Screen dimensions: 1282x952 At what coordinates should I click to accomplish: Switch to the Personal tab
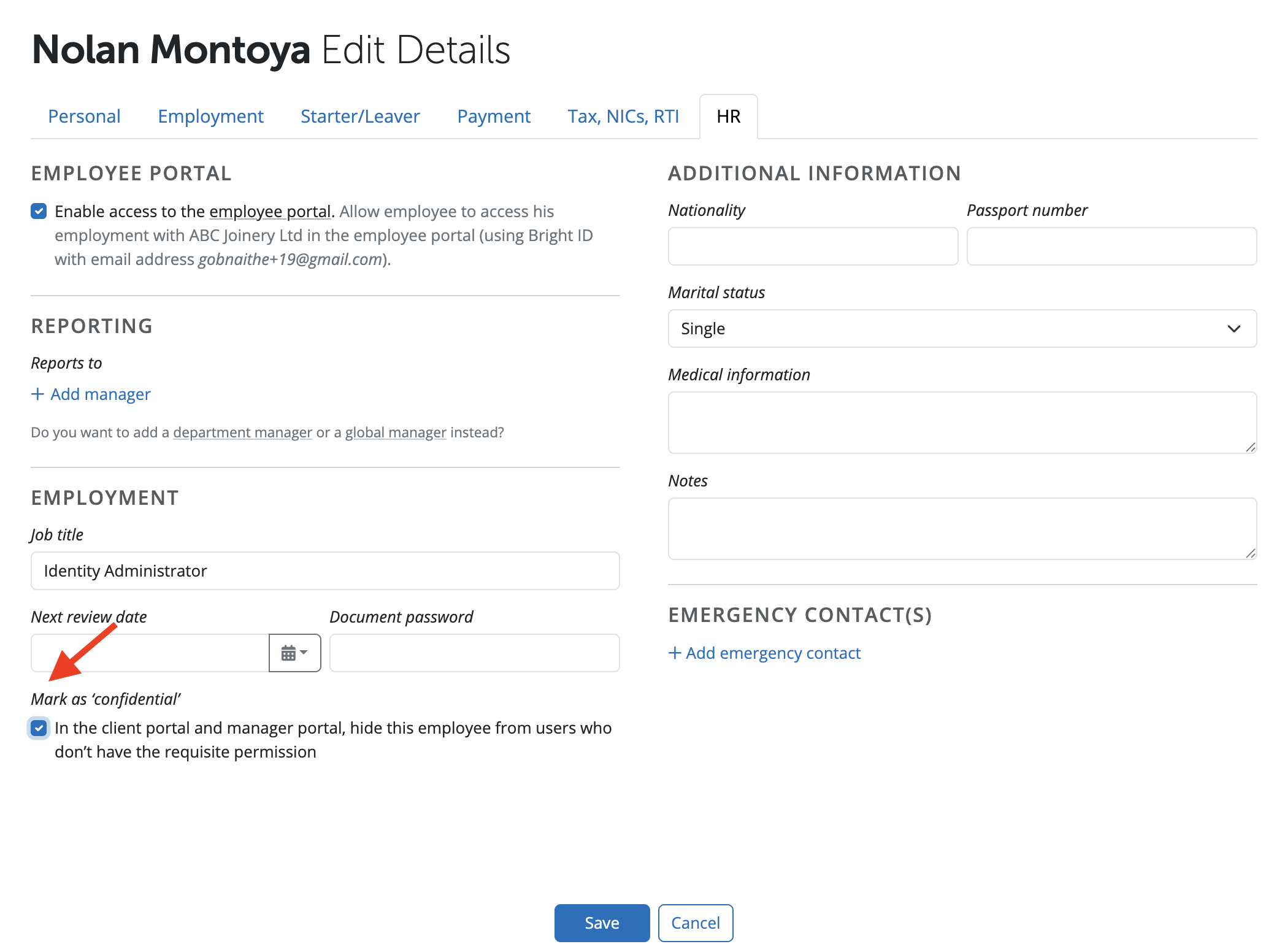(x=84, y=117)
